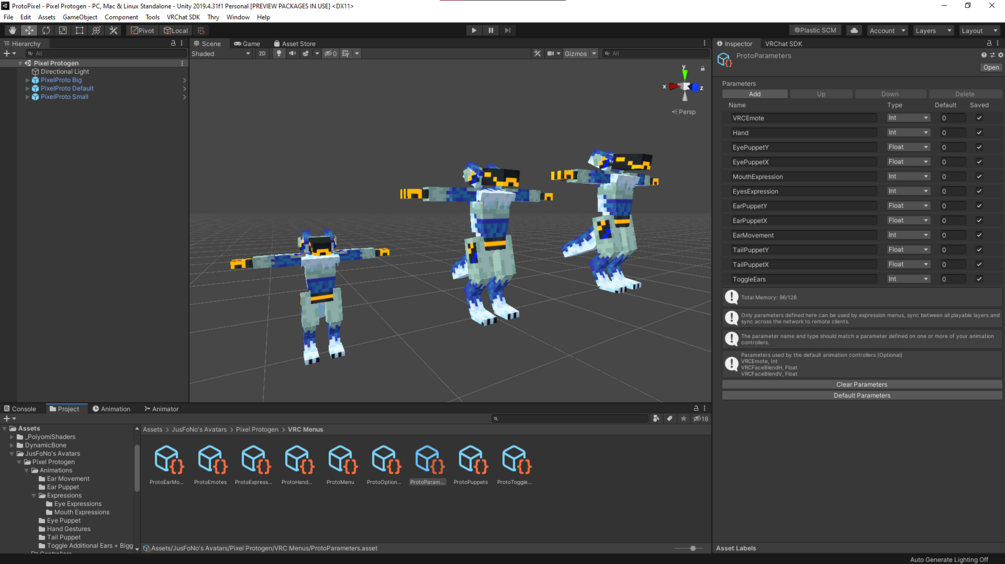This screenshot has width=1005, height=564.
Task: Pause the game preview
Action: [490, 30]
